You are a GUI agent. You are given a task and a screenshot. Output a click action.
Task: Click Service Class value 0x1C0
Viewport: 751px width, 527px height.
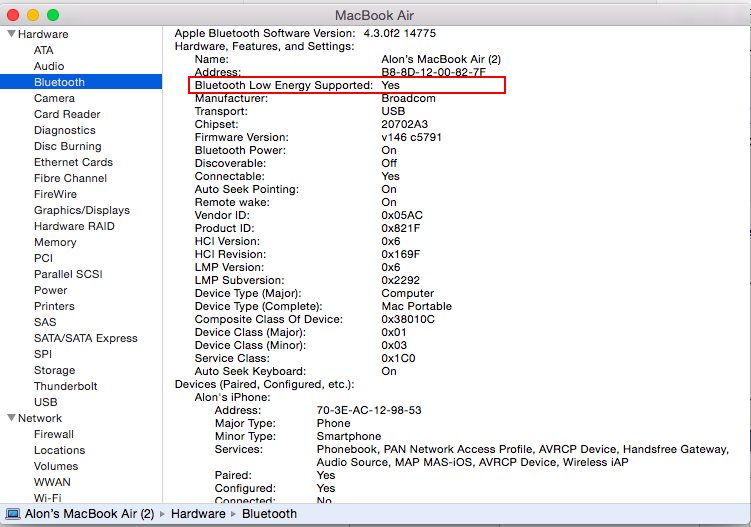(x=398, y=358)
